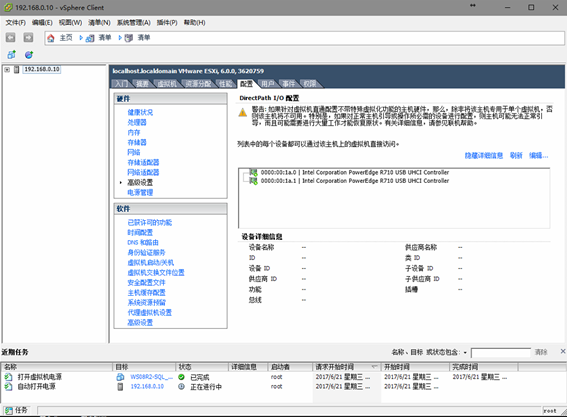
Task: Open 已获许可的功能 under software
Action: tap(150, 222)
